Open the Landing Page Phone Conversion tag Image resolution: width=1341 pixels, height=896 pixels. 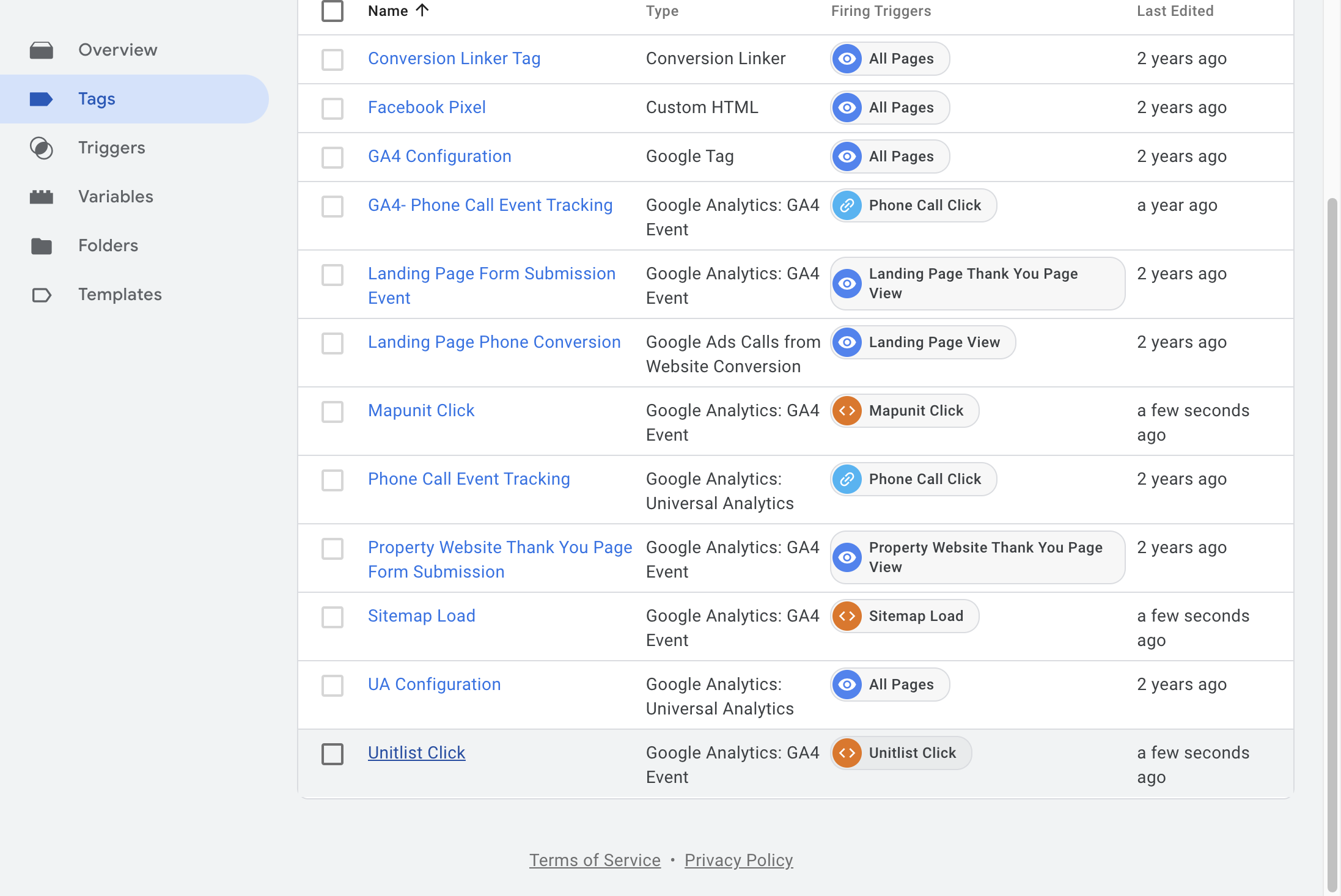(494, 342)
